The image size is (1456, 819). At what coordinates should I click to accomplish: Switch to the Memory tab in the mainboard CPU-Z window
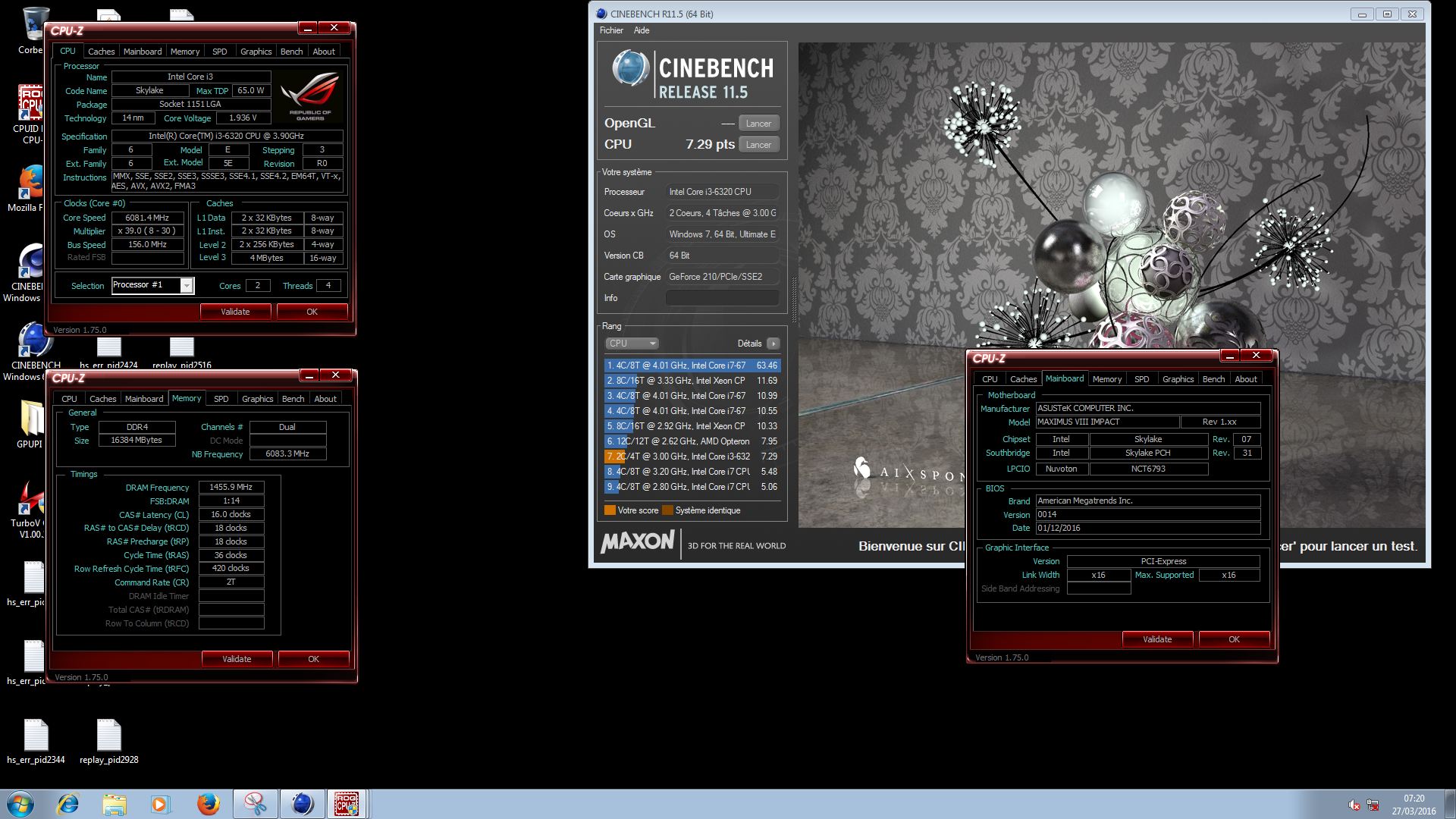pos(1107,379)
